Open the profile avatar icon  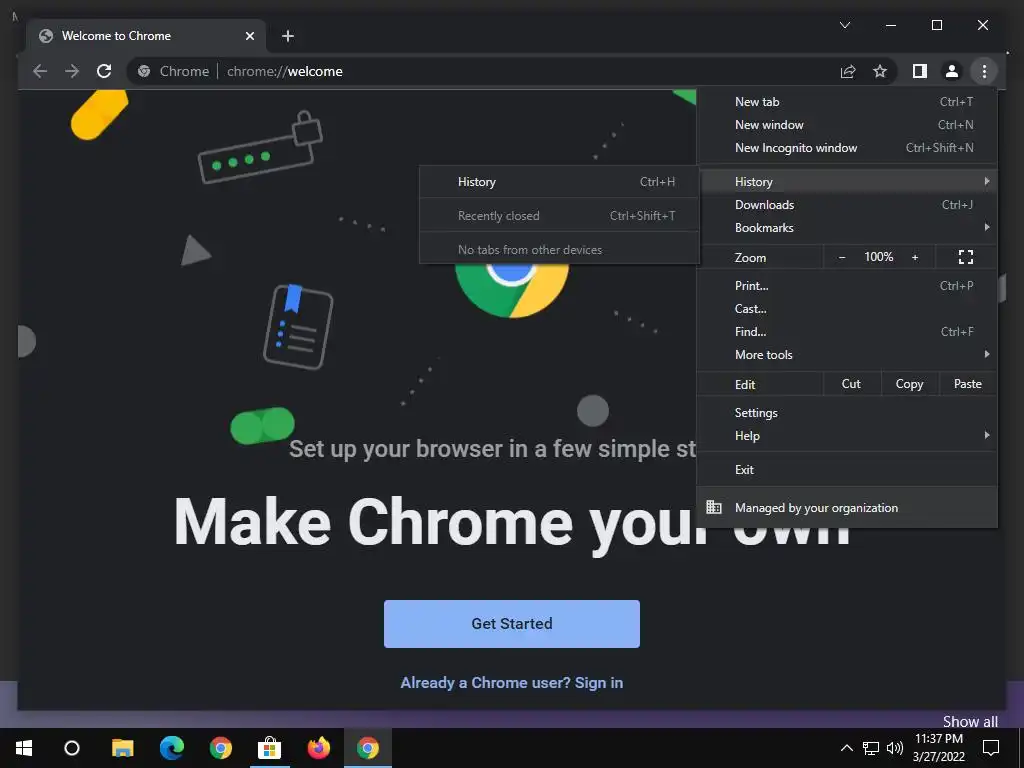point(952,71)
